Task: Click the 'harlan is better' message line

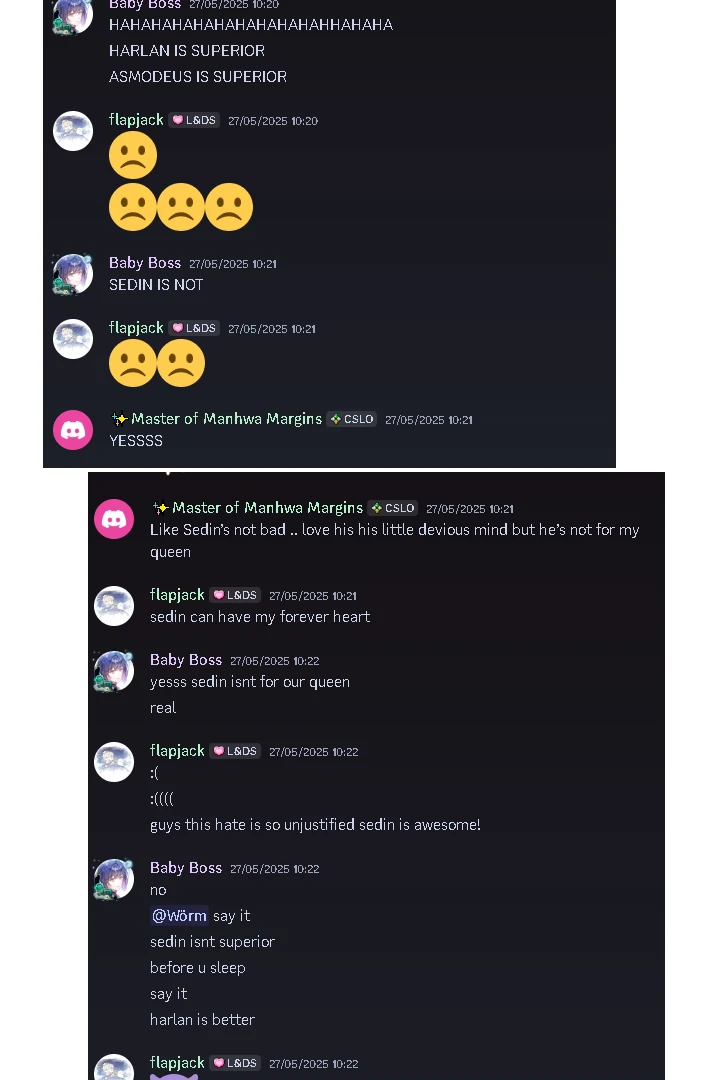Action: [x=203, y=1019]
